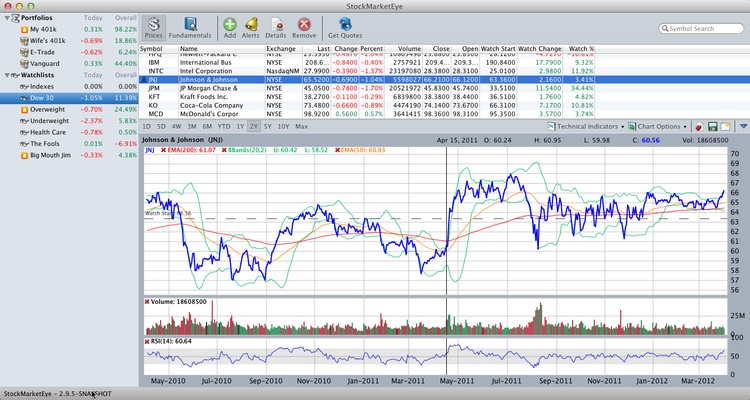Select the McDonald's Corpor row

pyautogui.click(x=444, y=114)
